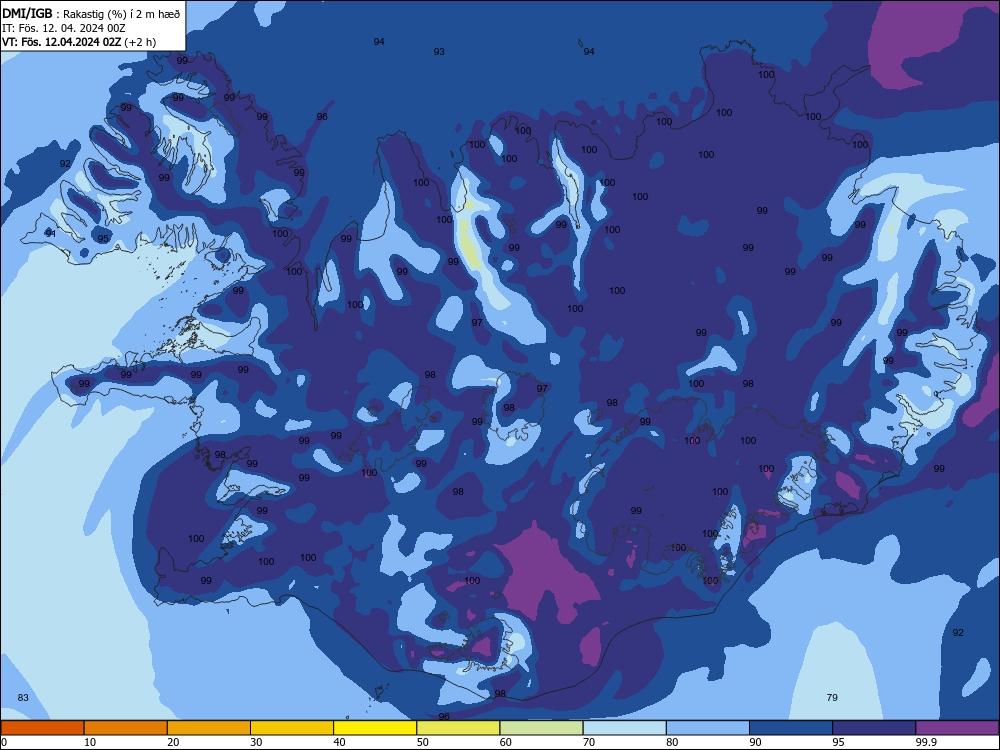This screenshot has height=750, width=1000.
Task: Click the legend tick label '30'
Action: pos(256,742)
